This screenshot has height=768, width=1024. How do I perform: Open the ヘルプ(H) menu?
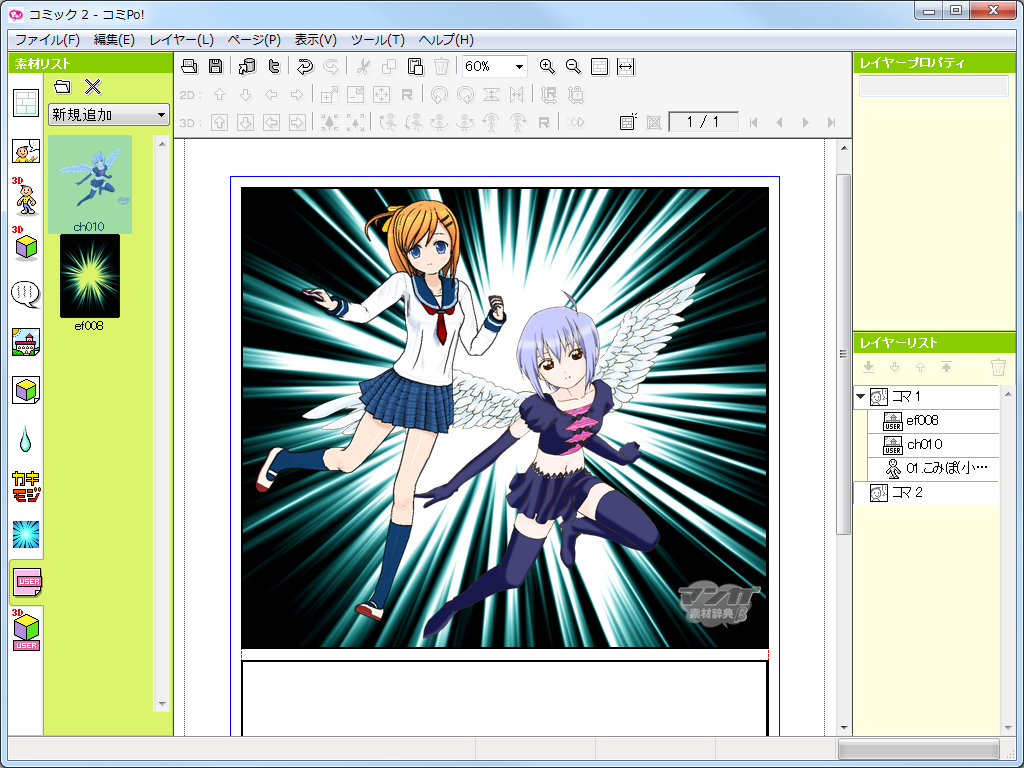[x=446, y=40]
